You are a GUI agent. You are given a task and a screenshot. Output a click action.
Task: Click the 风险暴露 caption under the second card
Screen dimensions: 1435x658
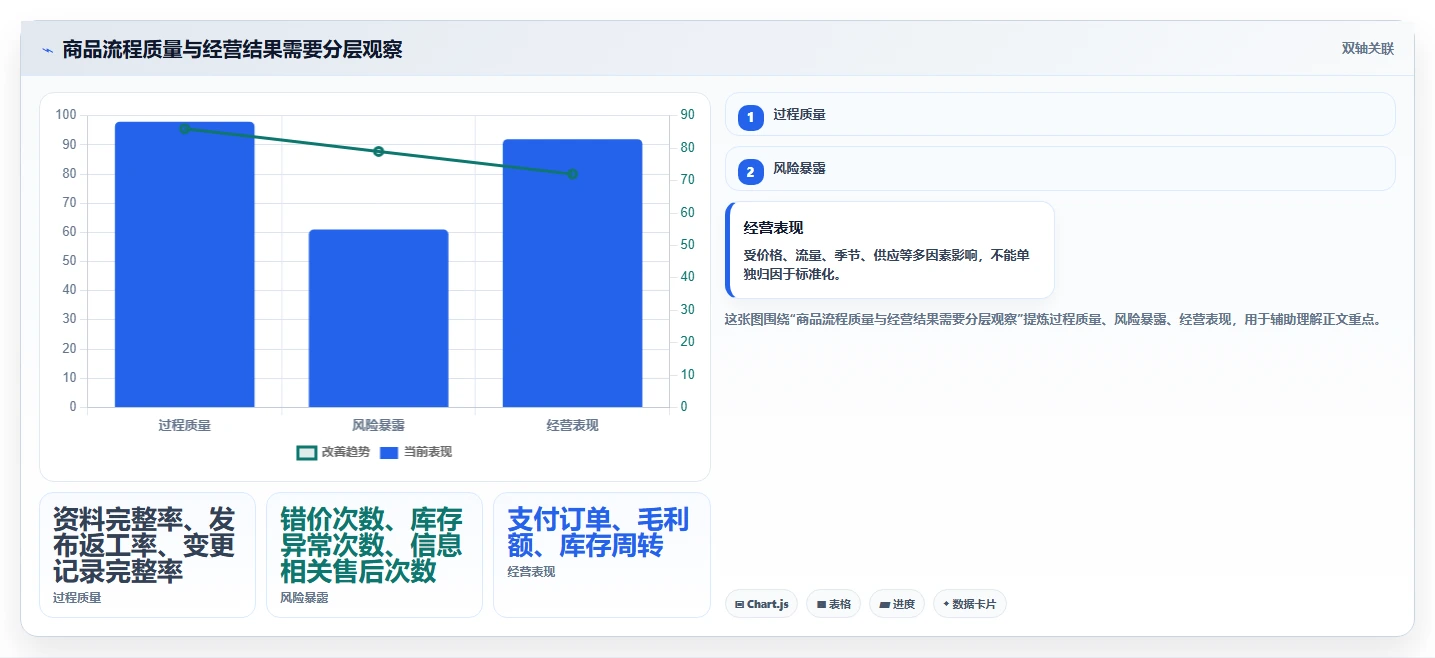point(304,598)
